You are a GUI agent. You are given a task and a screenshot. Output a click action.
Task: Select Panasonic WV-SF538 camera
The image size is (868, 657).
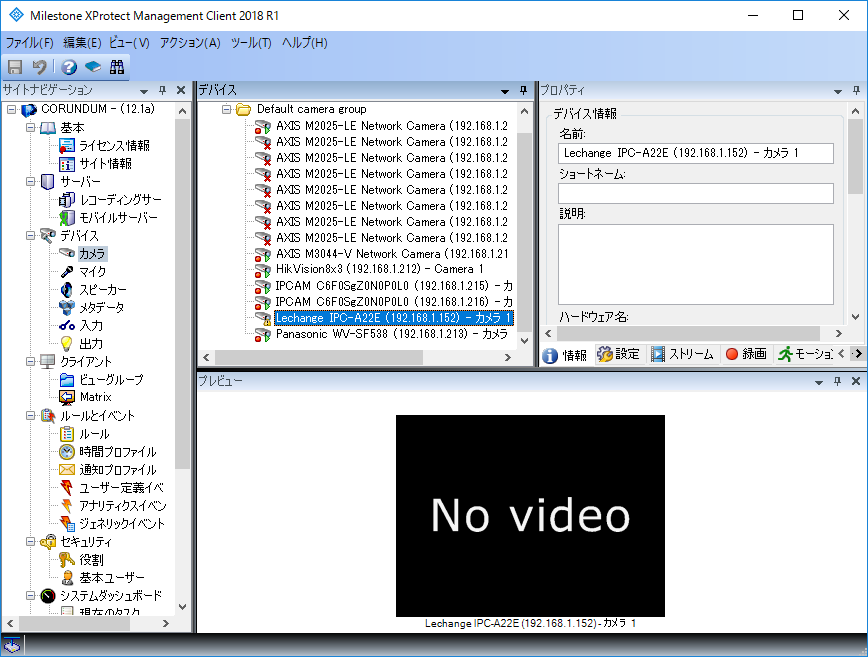(x=392, y=334)
